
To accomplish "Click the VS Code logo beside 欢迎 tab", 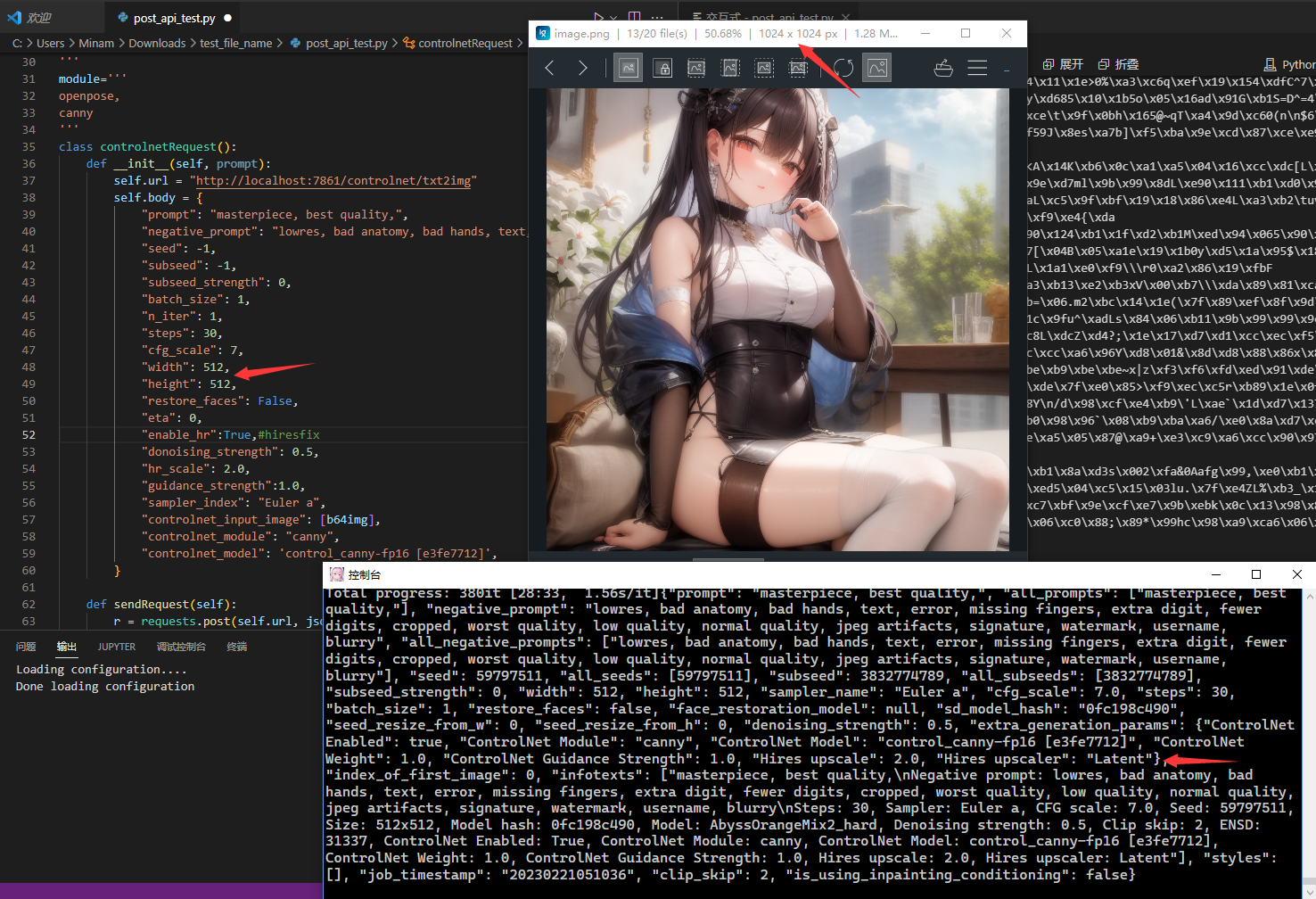I will pyautogui.click(x=14, y=17).
